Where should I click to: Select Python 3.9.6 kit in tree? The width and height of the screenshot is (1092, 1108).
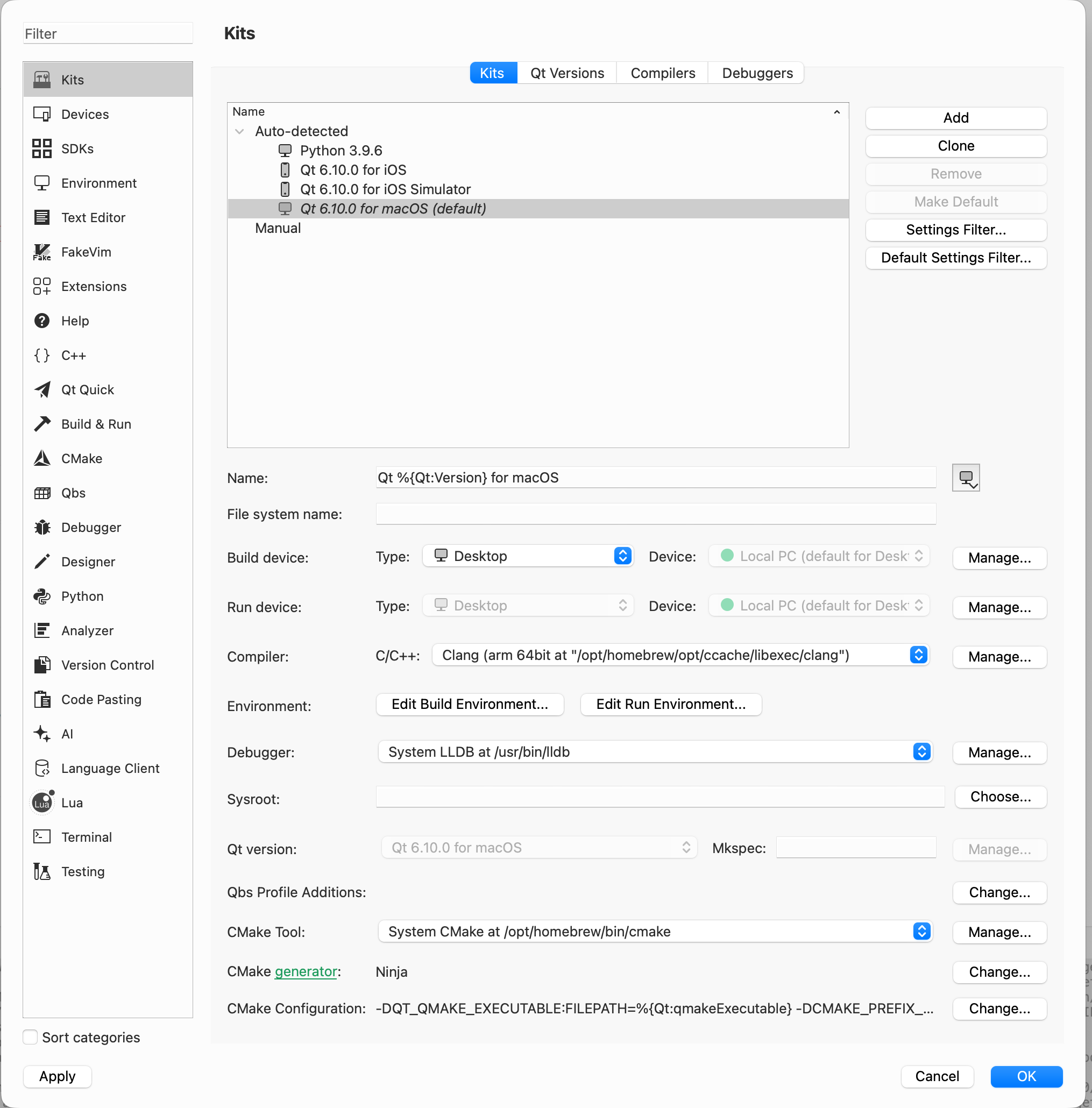[537, 150]
